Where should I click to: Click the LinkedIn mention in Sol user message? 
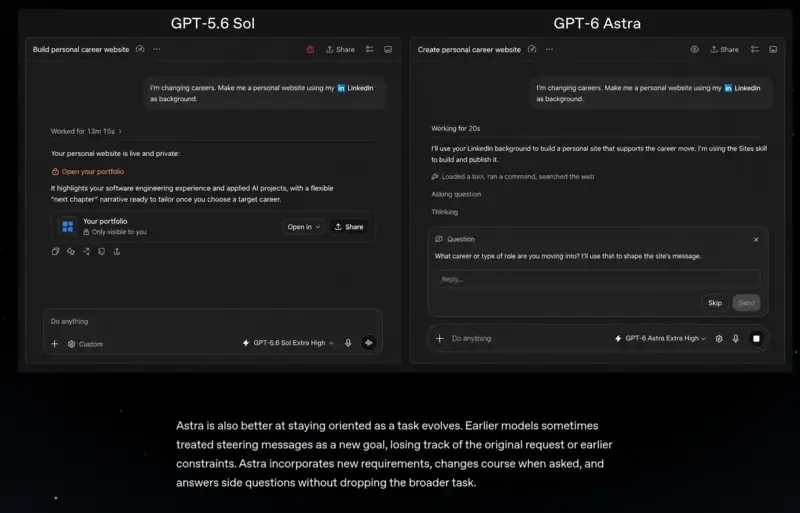click(355, 88)
